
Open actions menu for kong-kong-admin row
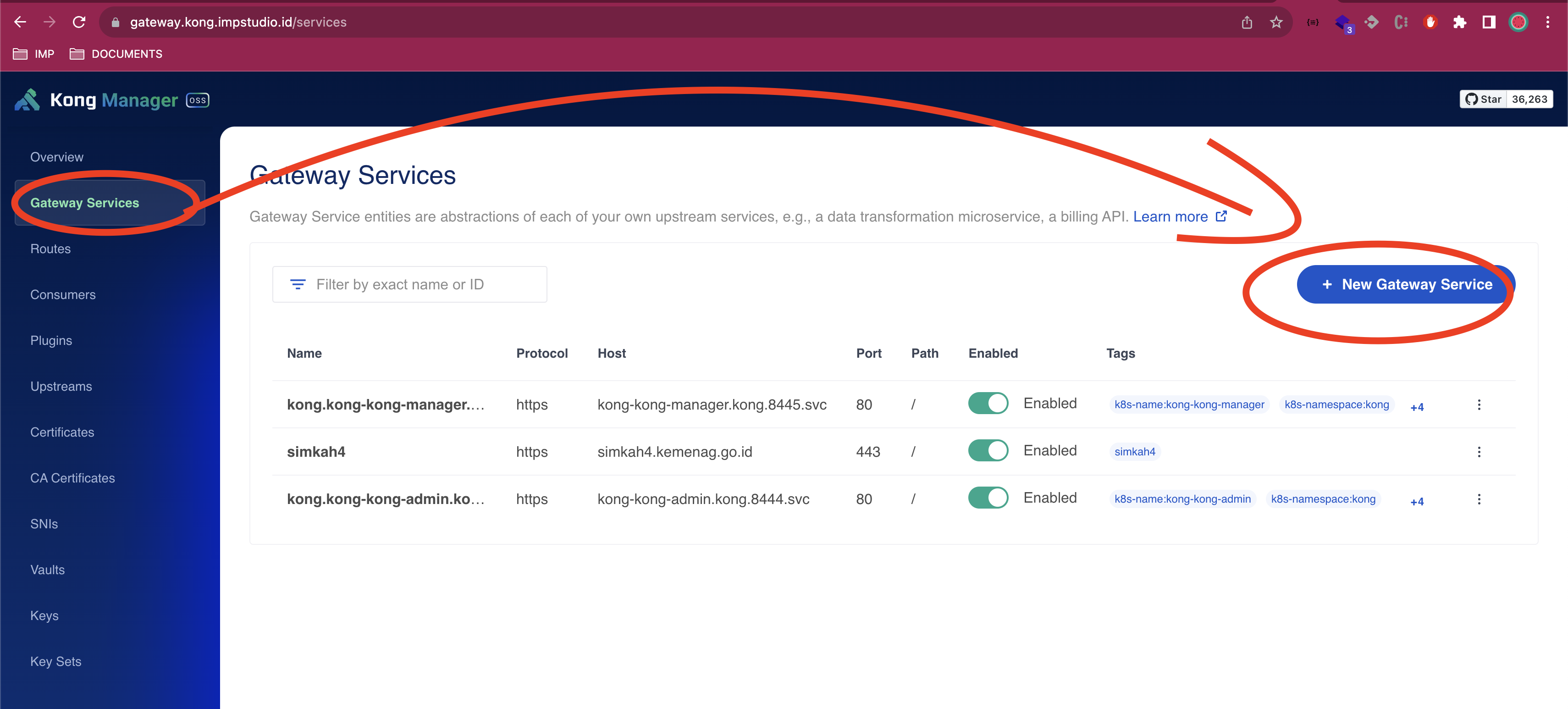(1479, 499)
